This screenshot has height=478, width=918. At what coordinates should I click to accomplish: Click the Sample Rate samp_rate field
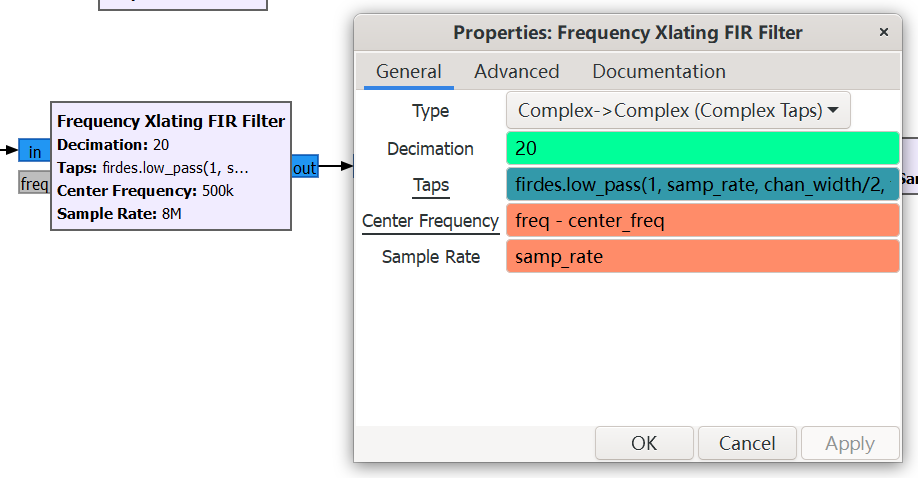(702, 257)
